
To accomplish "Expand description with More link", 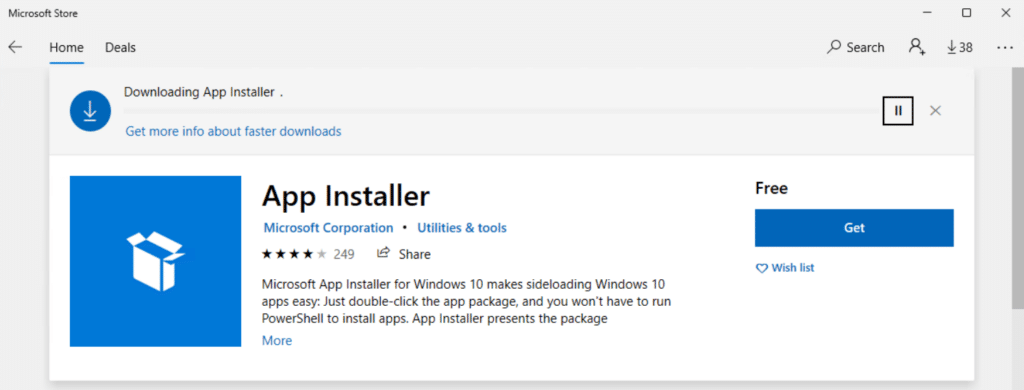I will [277, 340].
